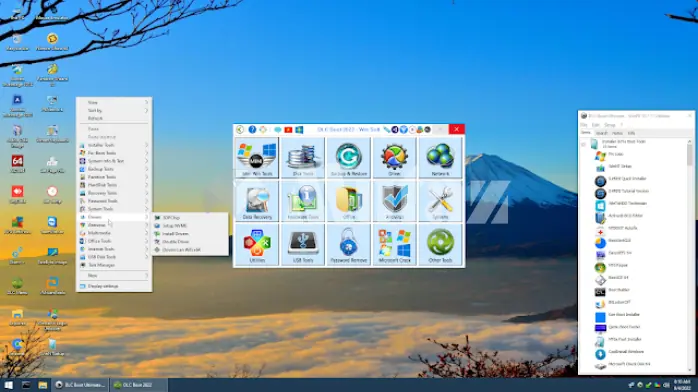The height and width of the screenshot is (392, 698).
Task: Choose Install Drivers from submenu
Action: (x=191, y=234)
